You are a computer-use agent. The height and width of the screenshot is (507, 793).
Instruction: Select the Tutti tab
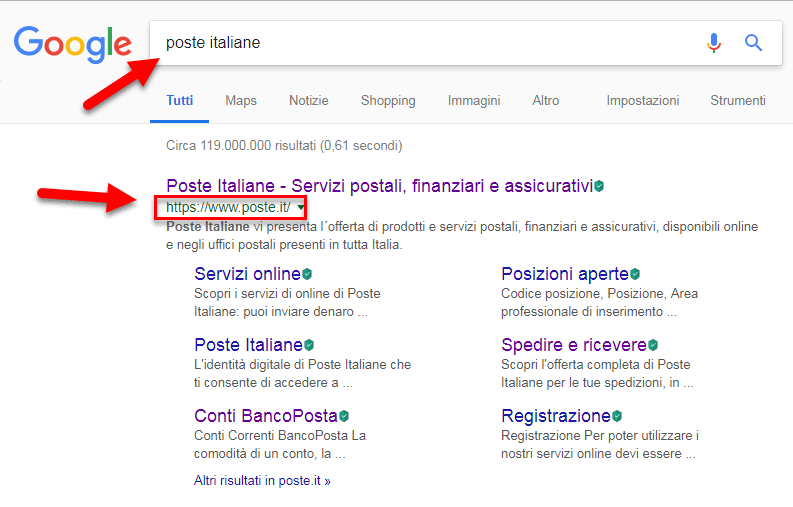point(180,101)
